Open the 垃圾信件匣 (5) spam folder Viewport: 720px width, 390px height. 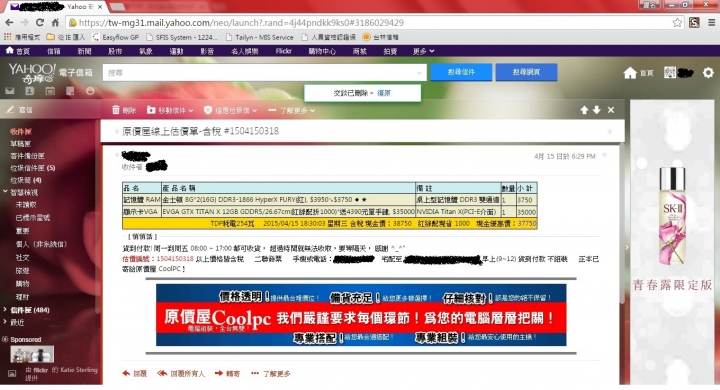33,168
